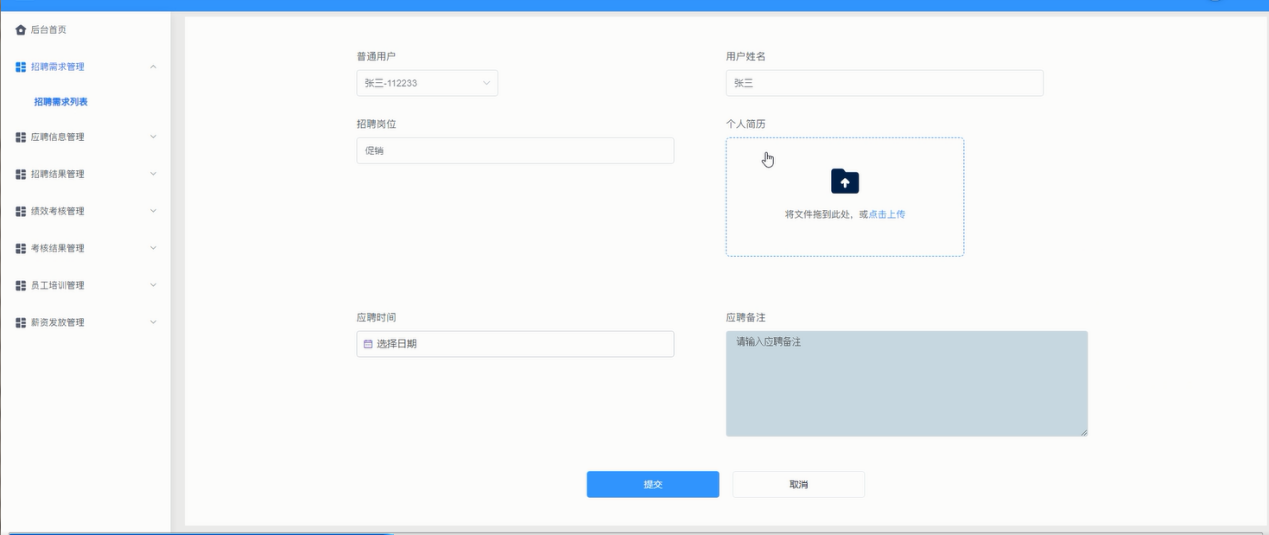Open the 员工培训管理 menu label

[x=58, y=285]
